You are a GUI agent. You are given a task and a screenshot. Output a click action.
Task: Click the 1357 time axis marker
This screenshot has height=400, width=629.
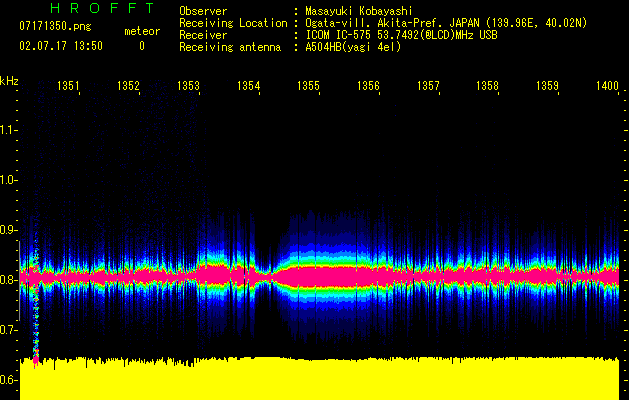click(x=428, y=85)
